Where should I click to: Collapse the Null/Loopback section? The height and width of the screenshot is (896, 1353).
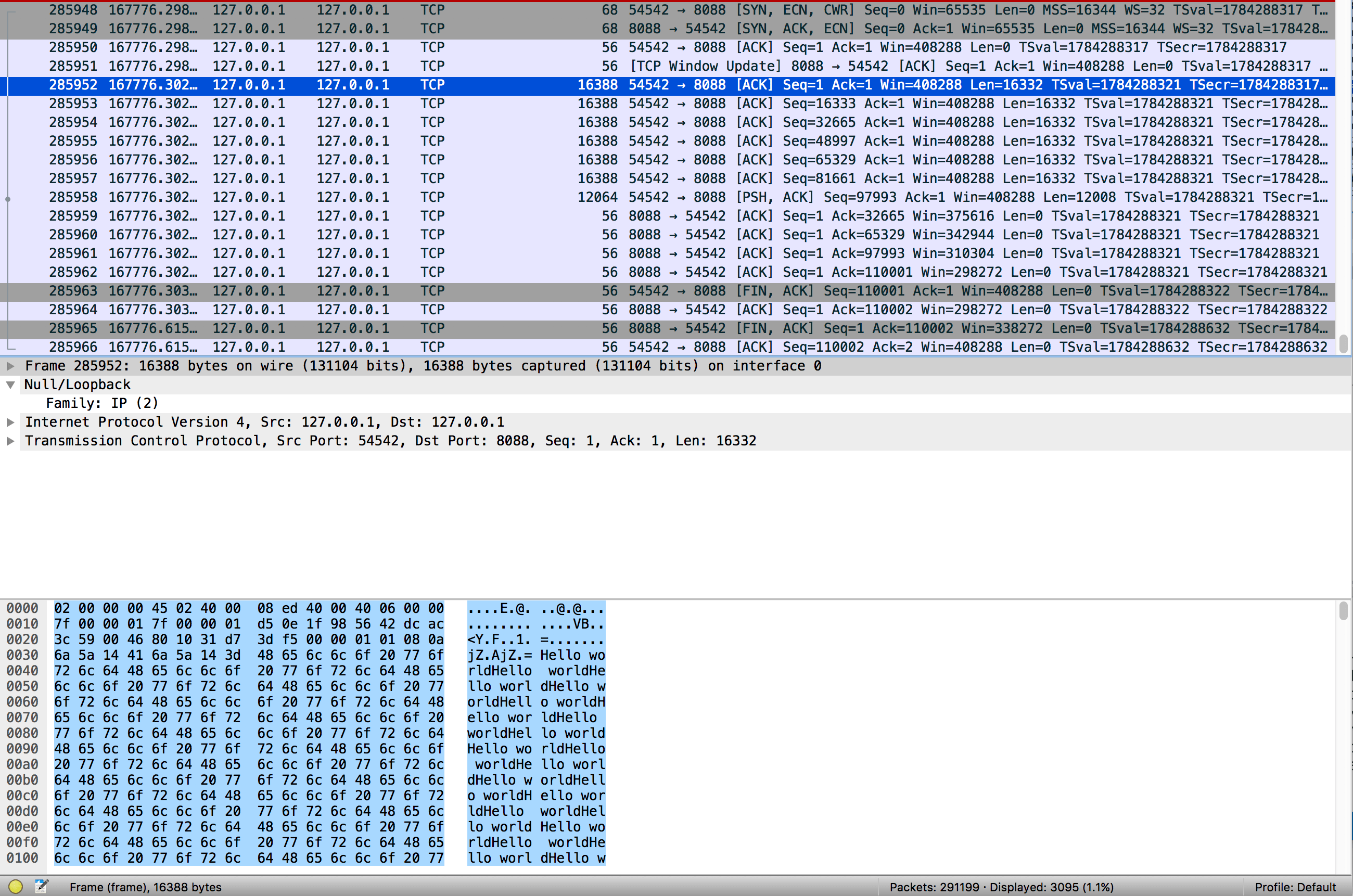(x=10, y=385)
